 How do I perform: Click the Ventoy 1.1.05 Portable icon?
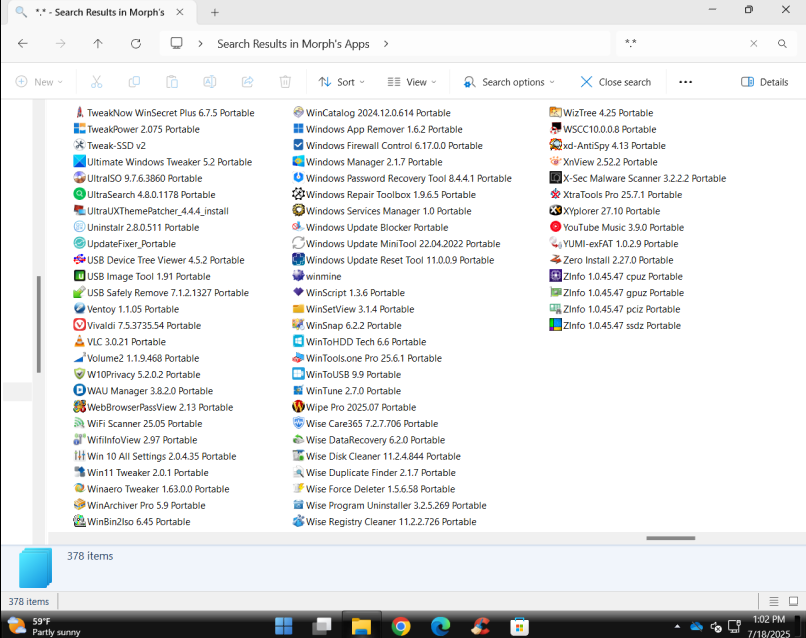click(x=79, y=308)
